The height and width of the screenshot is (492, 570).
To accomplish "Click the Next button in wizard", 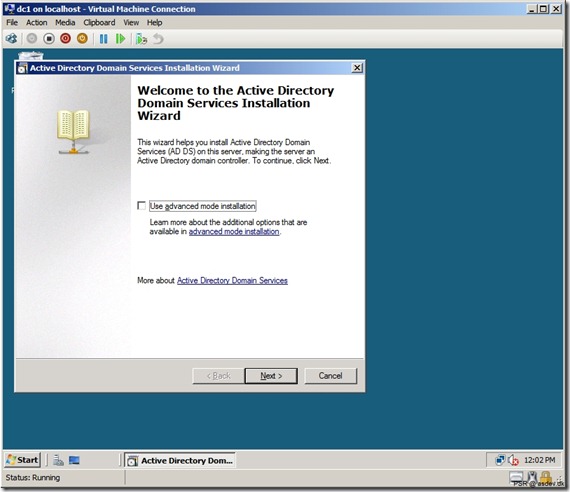I will (271, 376).
